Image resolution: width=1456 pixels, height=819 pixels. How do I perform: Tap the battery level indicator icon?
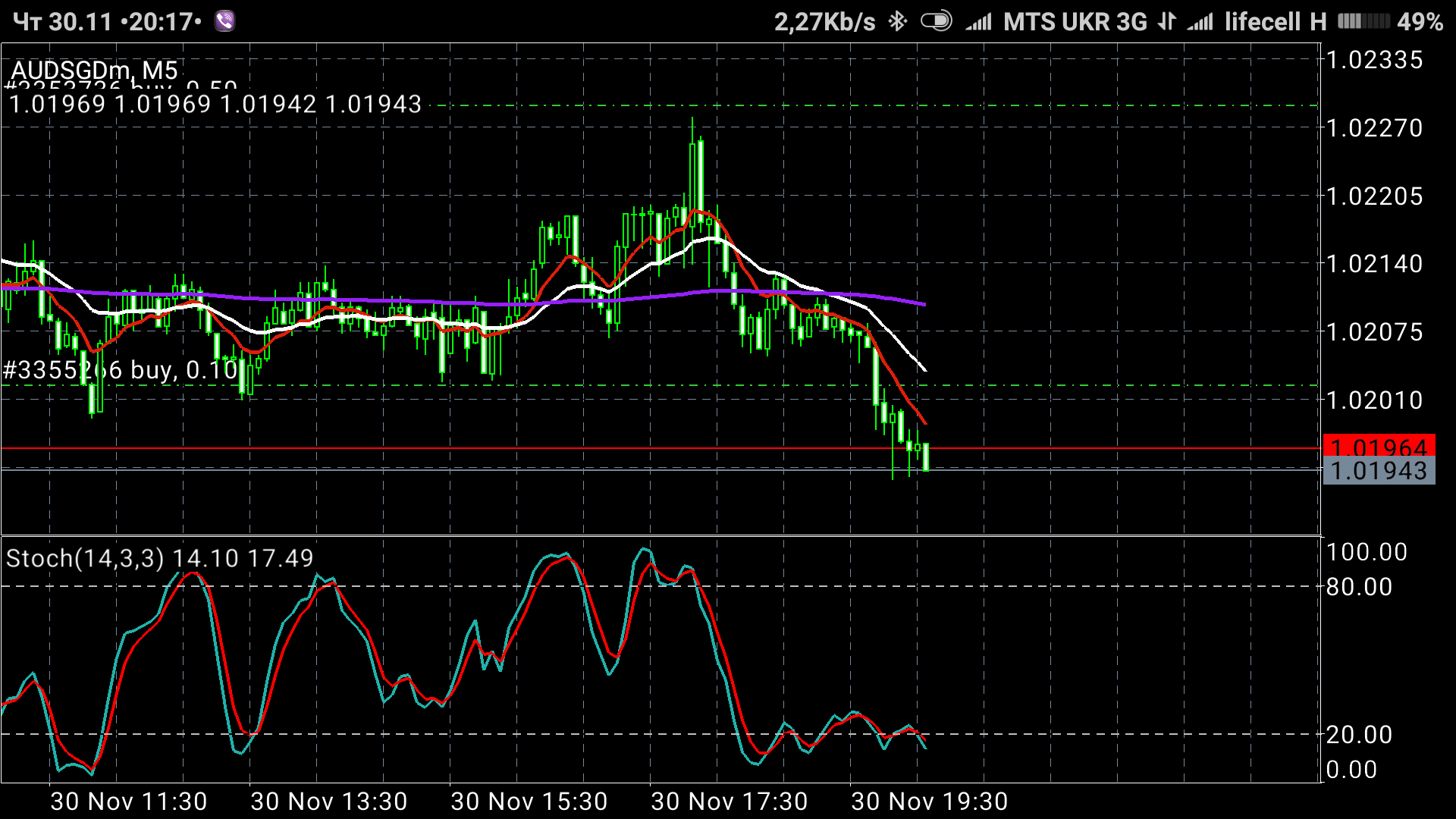tap(1363, 21)
